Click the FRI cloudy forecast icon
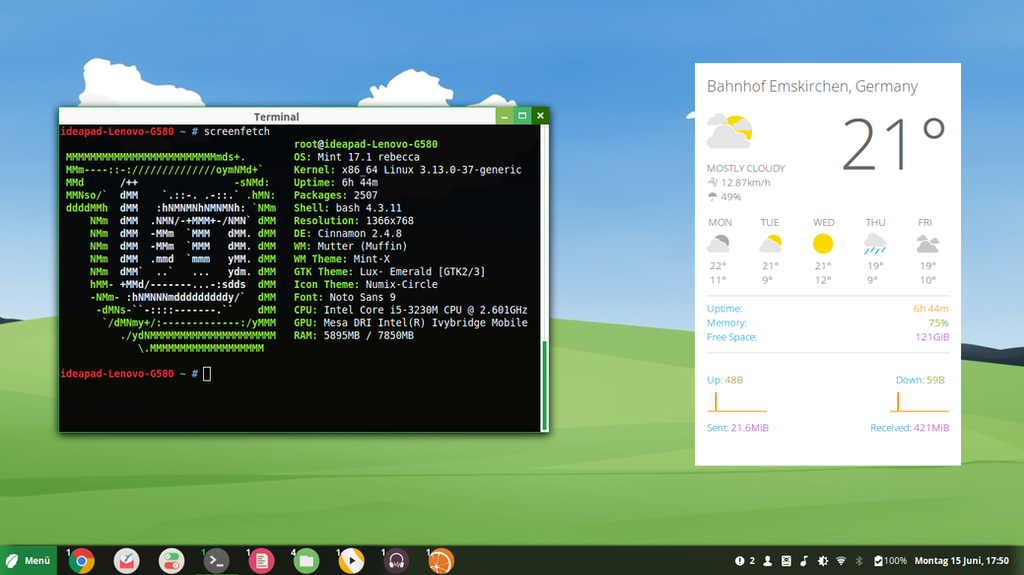The image size is (1024, 575). (x=927, y=244)
